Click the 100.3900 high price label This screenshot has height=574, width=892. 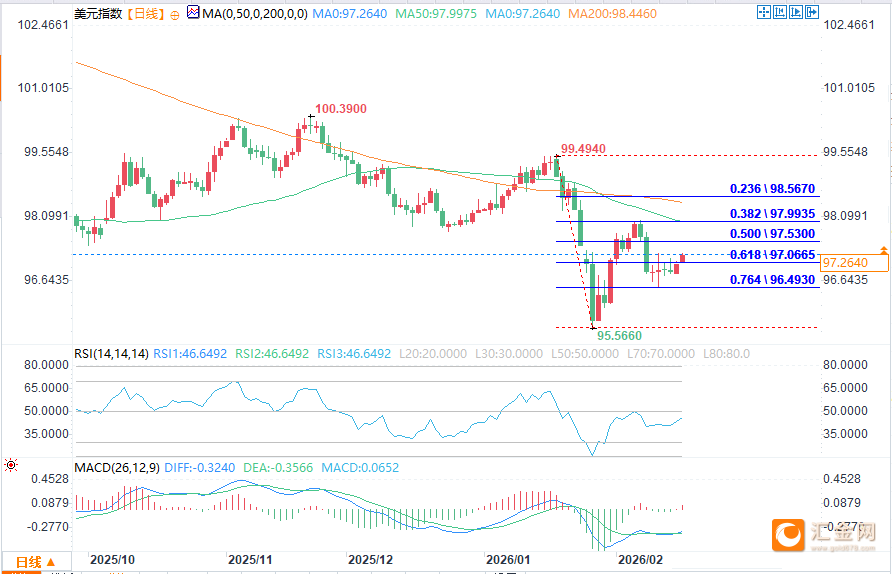tap(341, 109)
